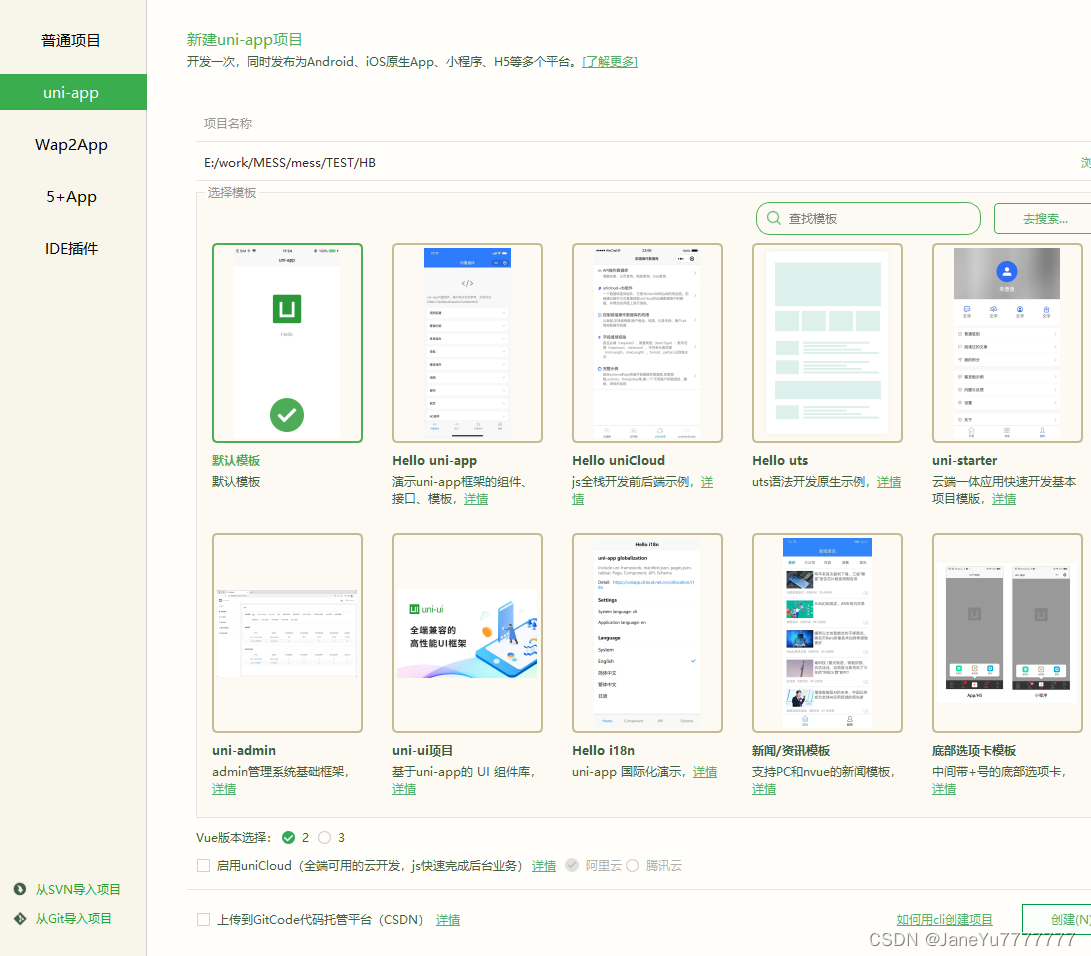Viewport: 1091px width, 956px height.
Task: Select the 腾讯云 radio option
Action: [x=632, y=866]
